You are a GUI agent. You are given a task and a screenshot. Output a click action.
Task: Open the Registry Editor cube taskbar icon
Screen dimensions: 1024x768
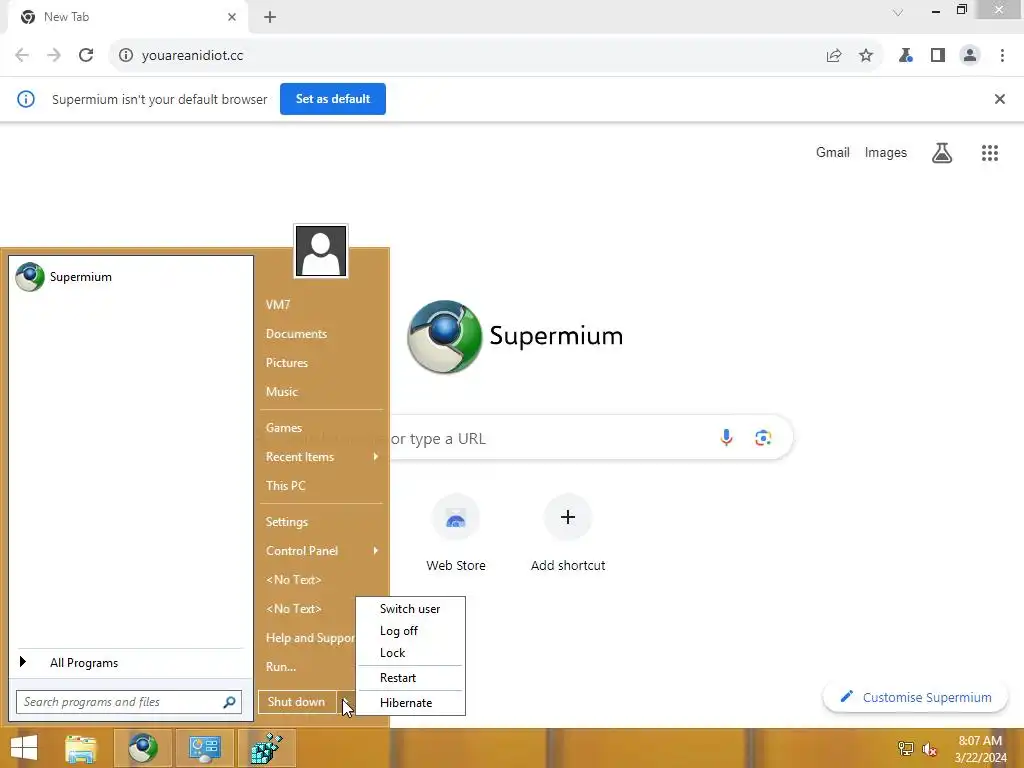267,748
